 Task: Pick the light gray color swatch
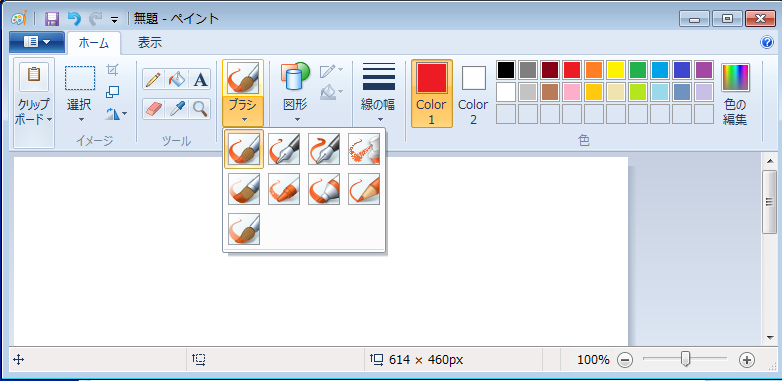(x=528, y=92)
